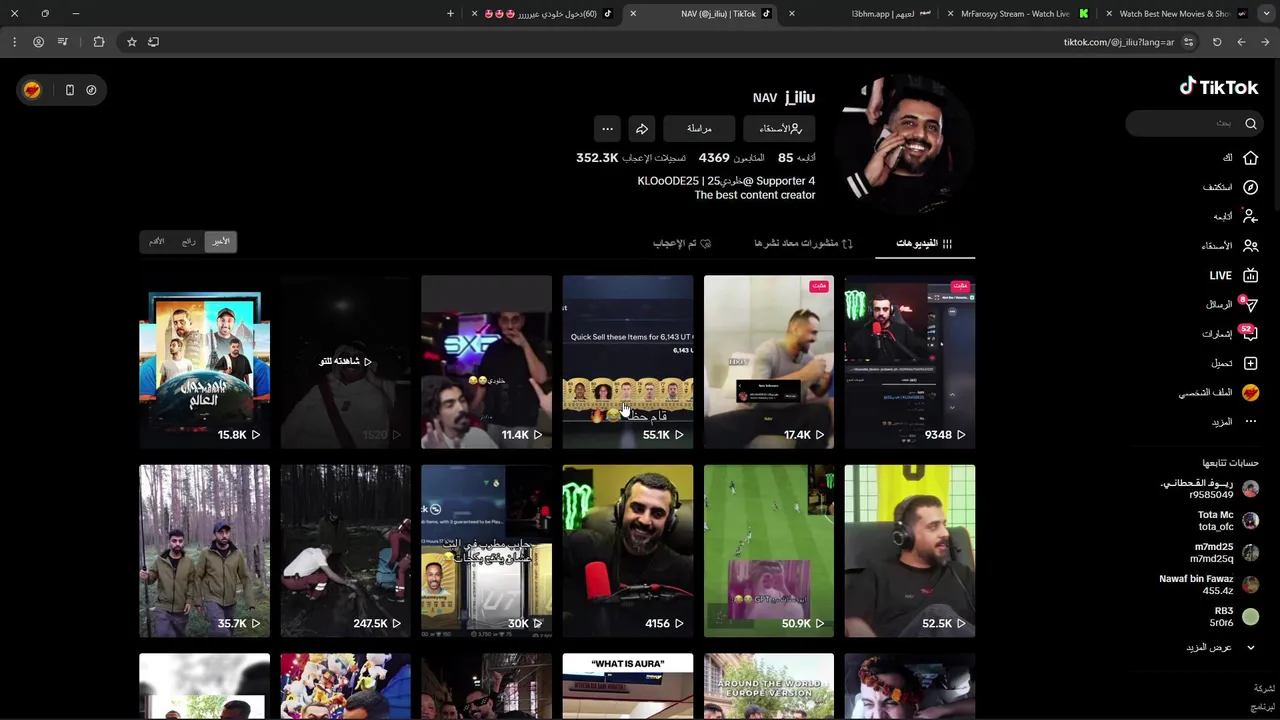Open the video with 15.8K views
1280x720 pixels.
(204, 362)
